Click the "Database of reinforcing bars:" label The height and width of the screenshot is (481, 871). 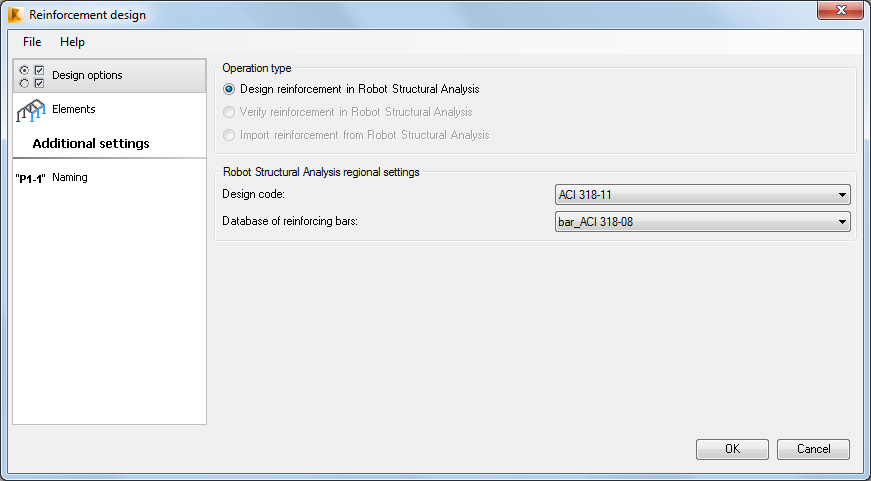[290, 221]
